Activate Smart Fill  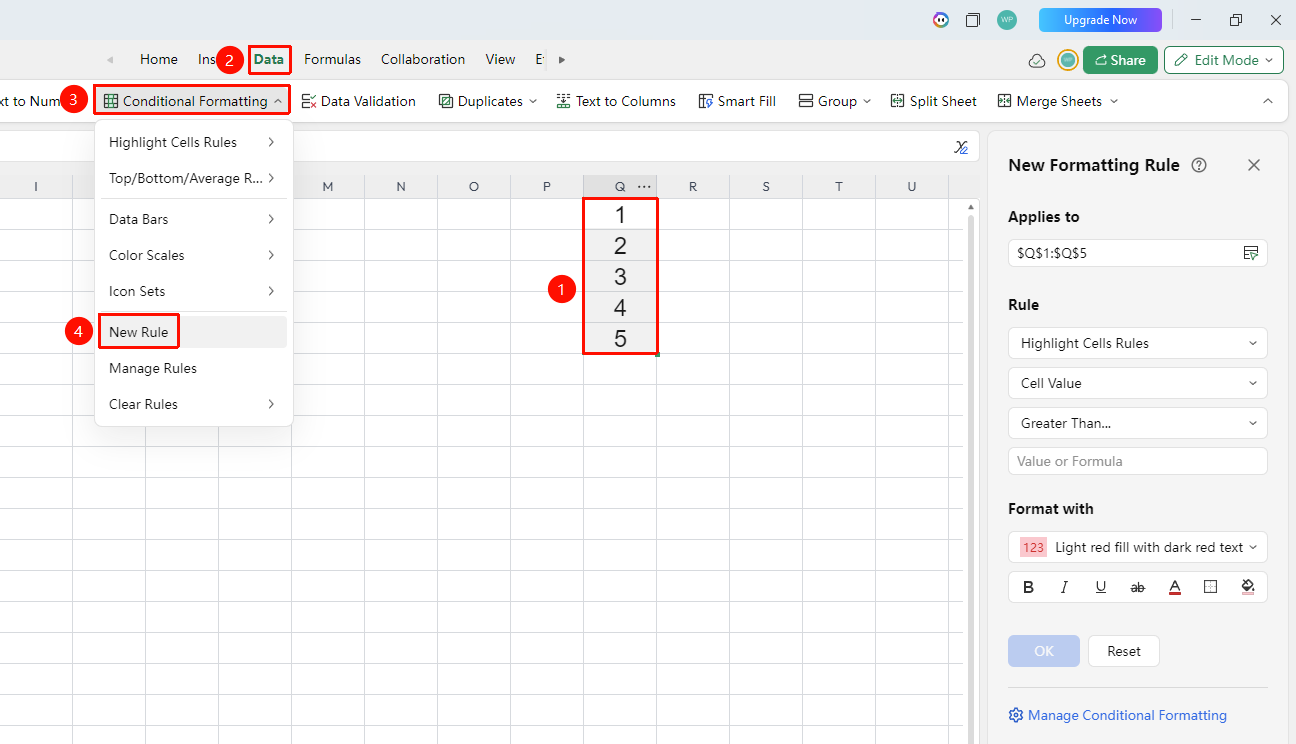(737, 101)
